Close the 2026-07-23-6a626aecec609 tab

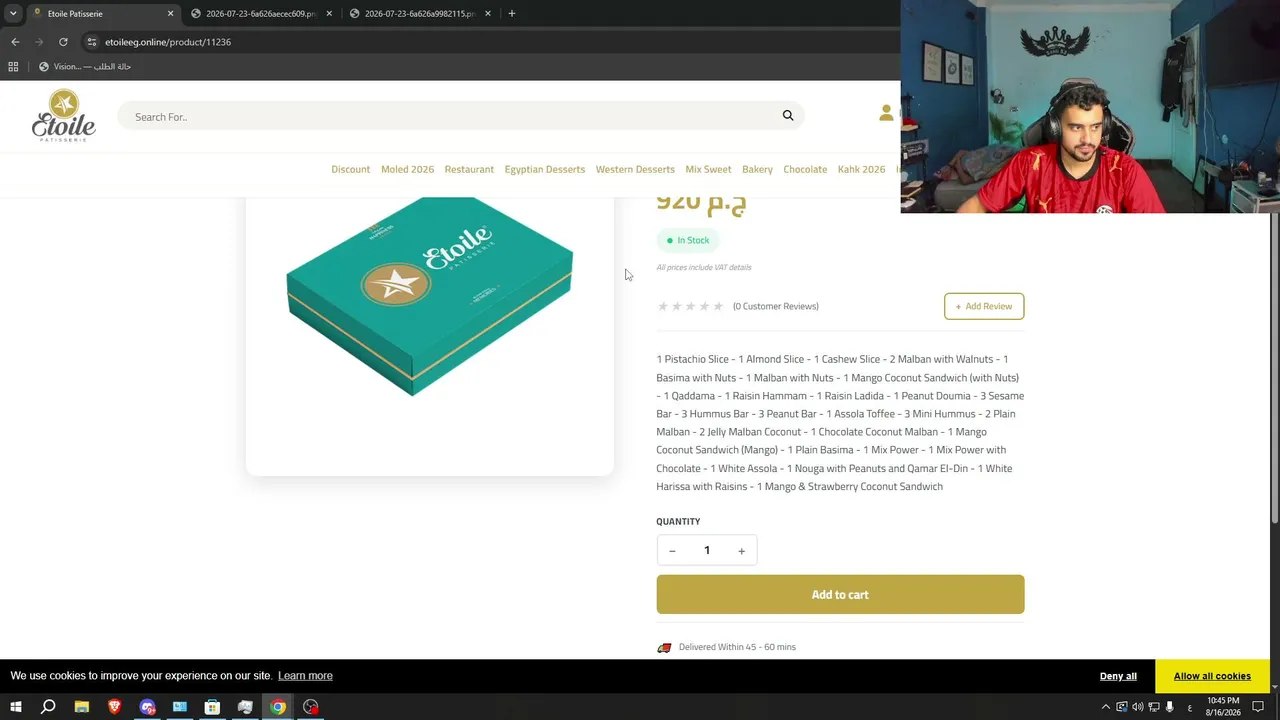pyautogui.click(x=329, y=14)
